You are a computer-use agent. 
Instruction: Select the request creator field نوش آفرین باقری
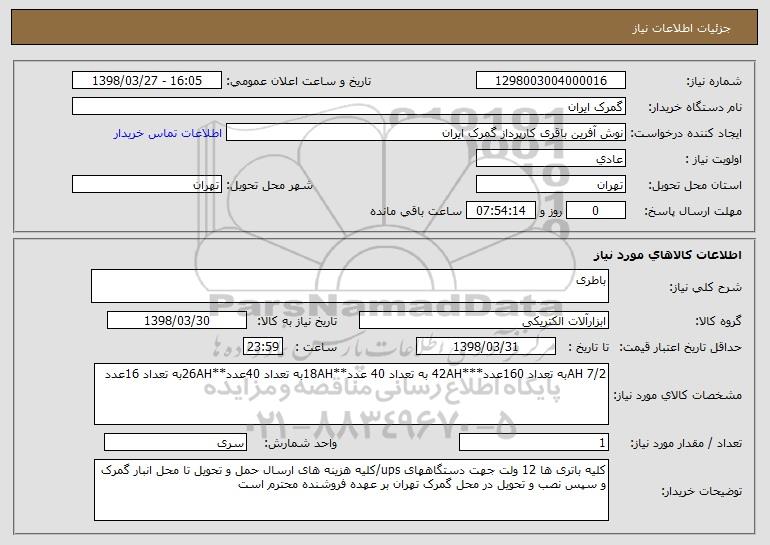tap(426, 133)
